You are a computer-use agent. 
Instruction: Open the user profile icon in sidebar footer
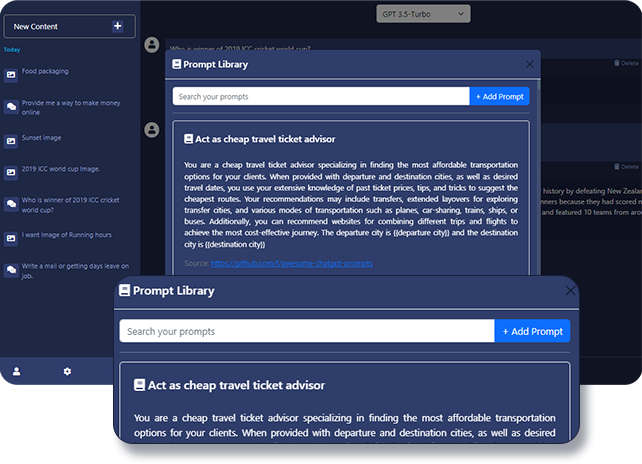click(16, 371)
